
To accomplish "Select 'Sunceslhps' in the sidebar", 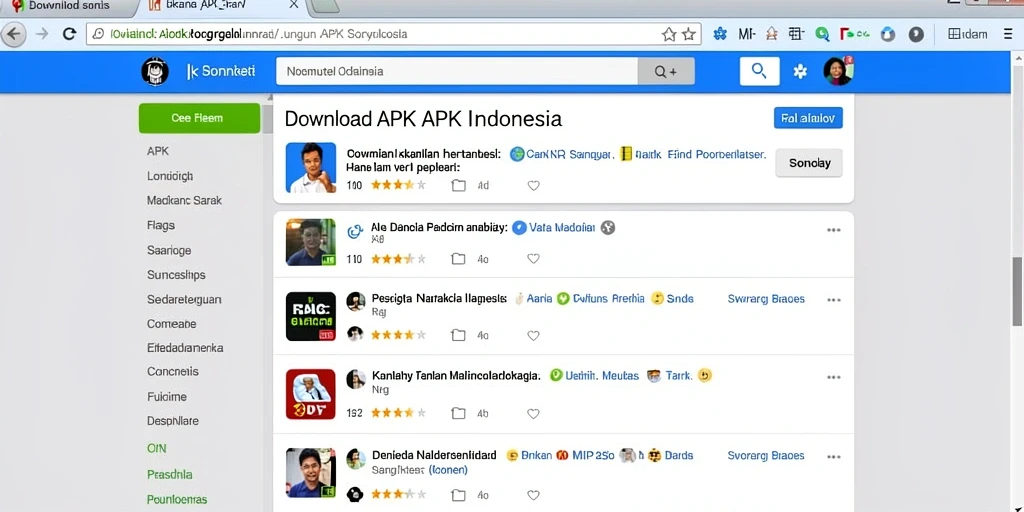I will pos(176,275).
